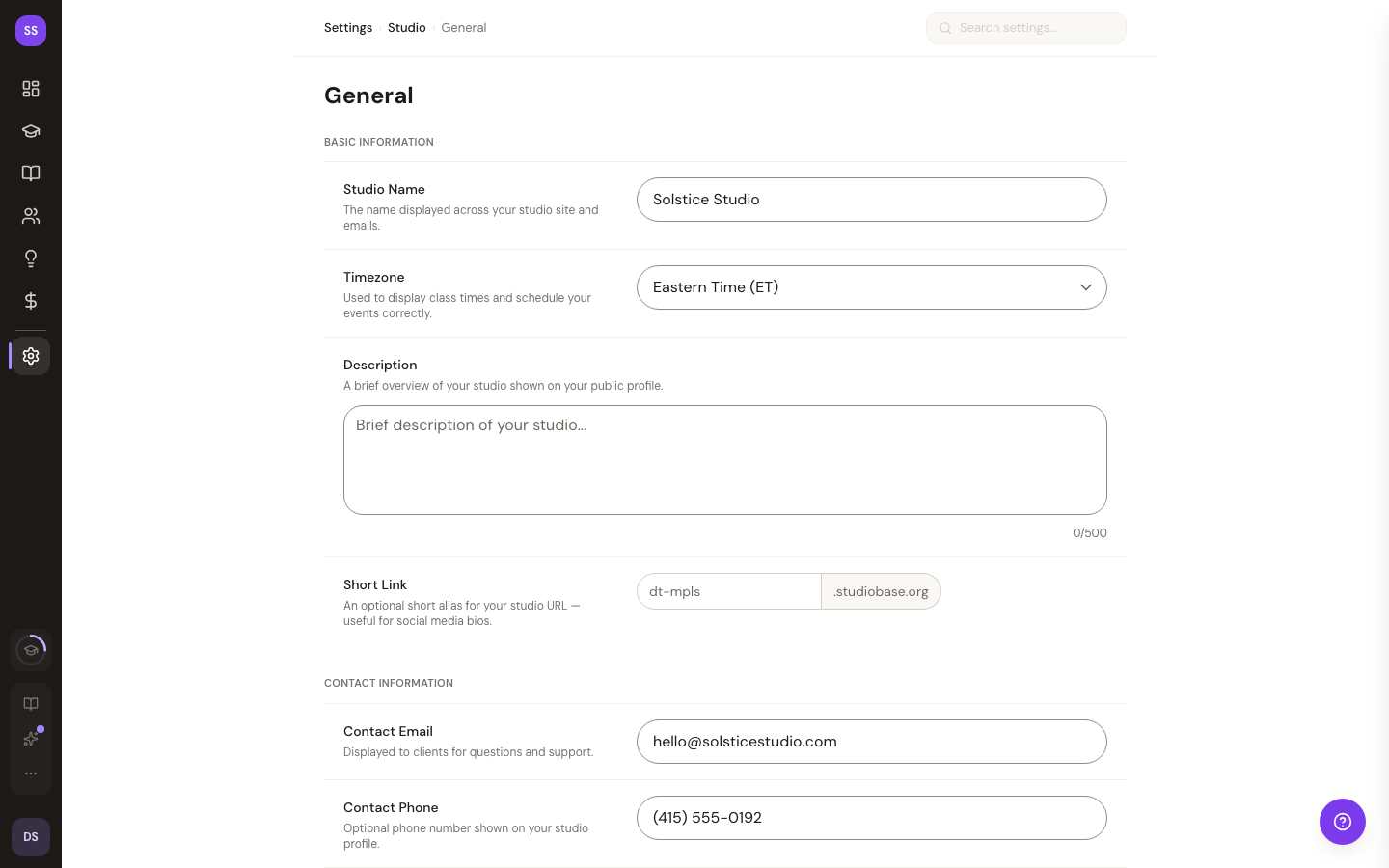Screen dimensions: 1389x868
Task: Click into the Studio Name field
Action: coord(871,200)
